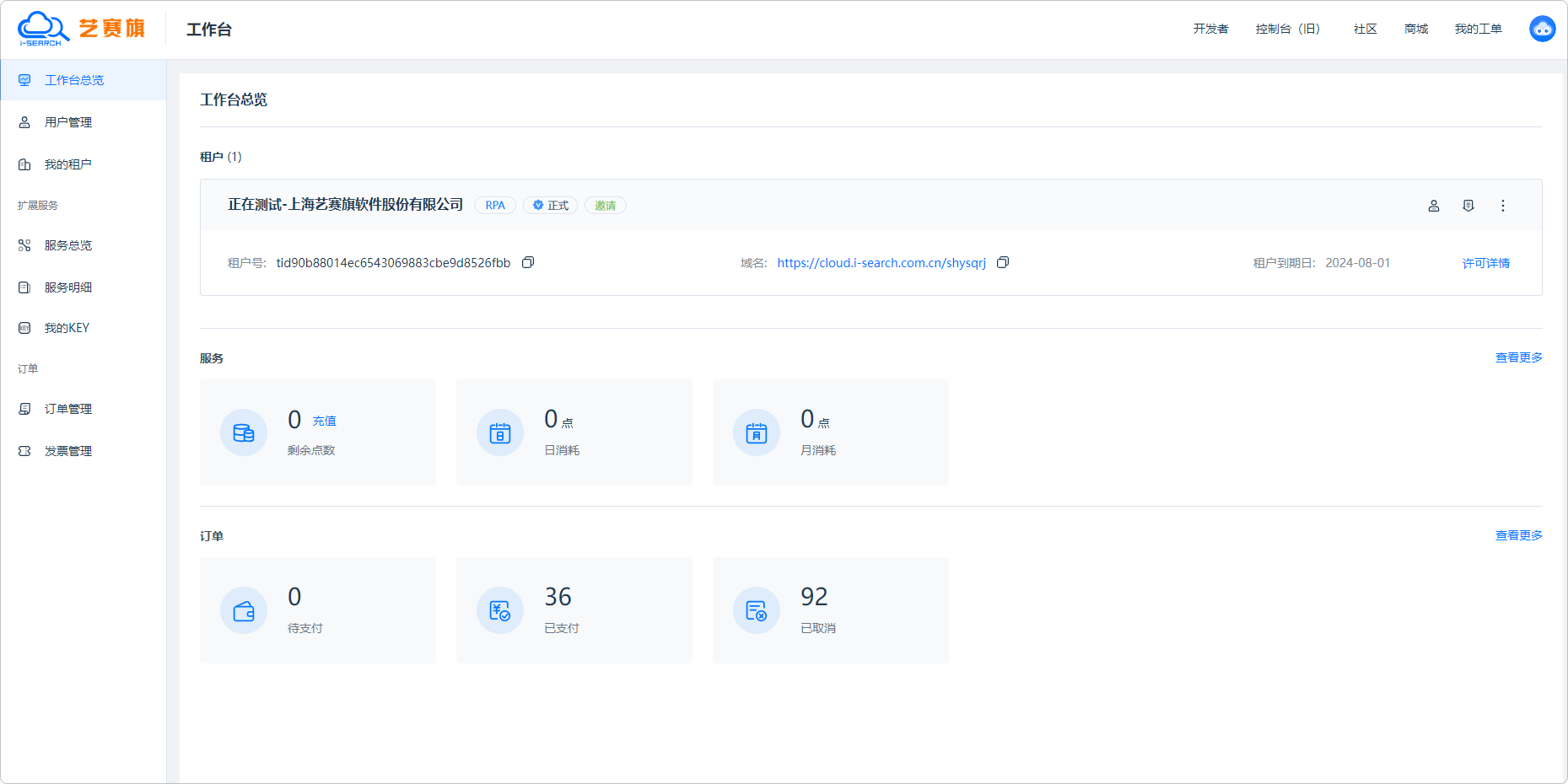This screenshot has width=1568, height=784.
Task: Click 查看更多 in the 服务 section
Action: tap(1518, 357)
